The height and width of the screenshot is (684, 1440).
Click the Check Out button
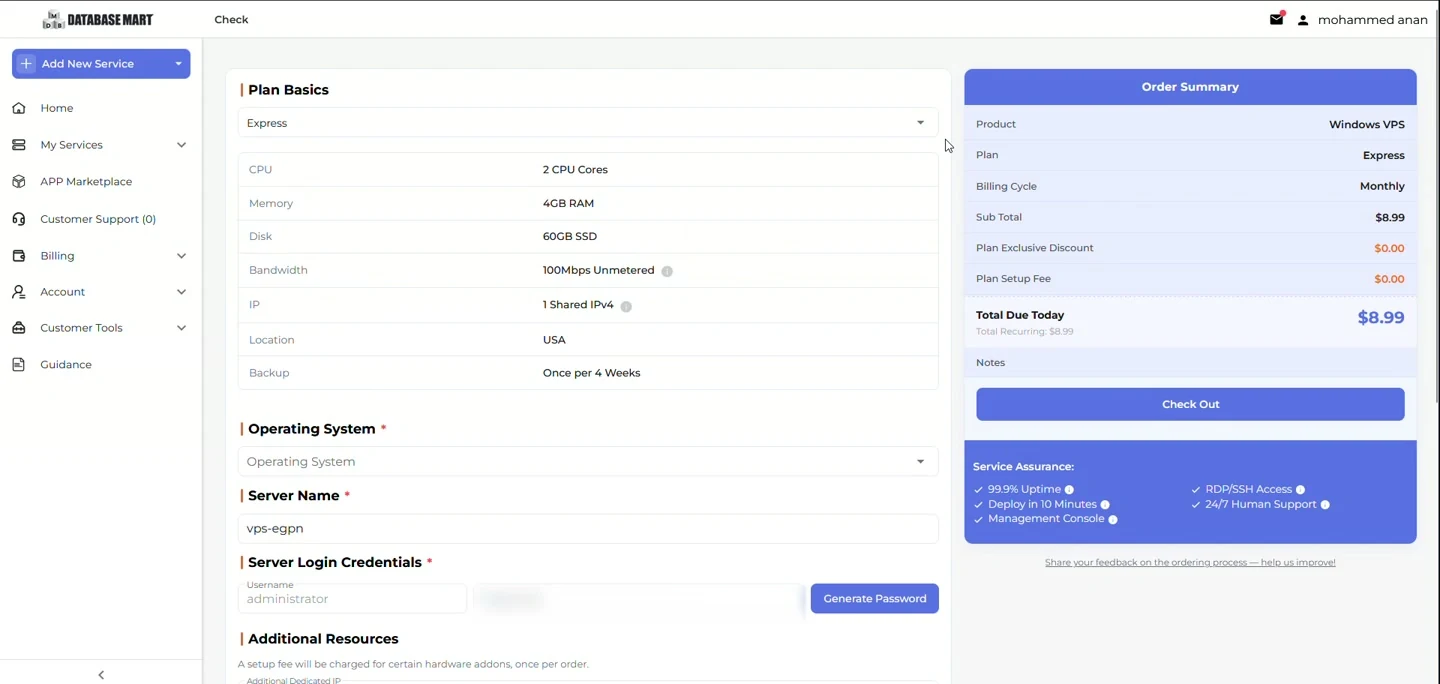coord(1190,404)
